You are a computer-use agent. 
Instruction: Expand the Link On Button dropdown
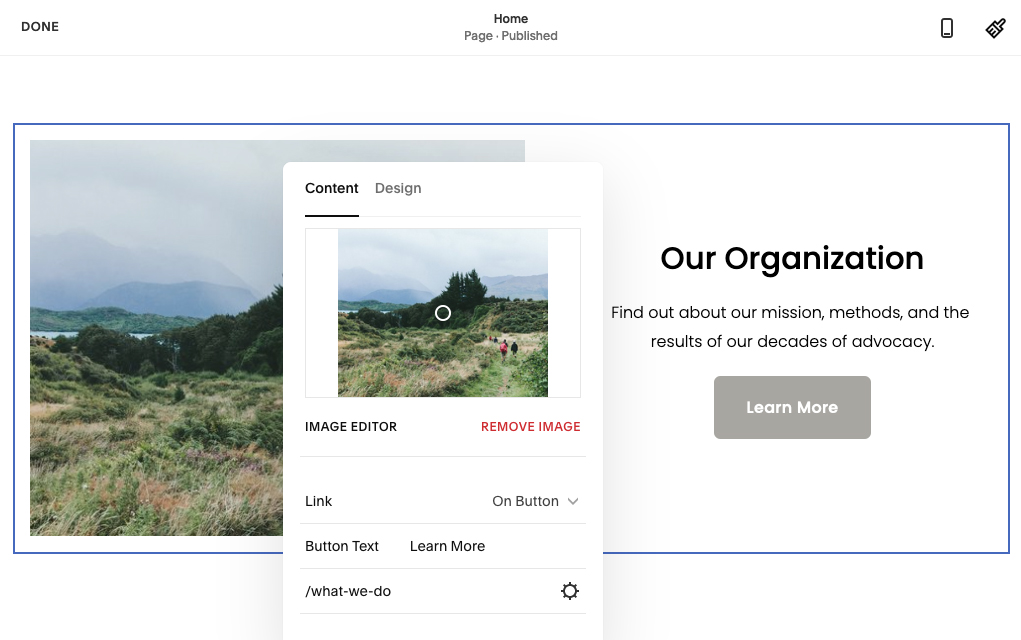(535, 501)
